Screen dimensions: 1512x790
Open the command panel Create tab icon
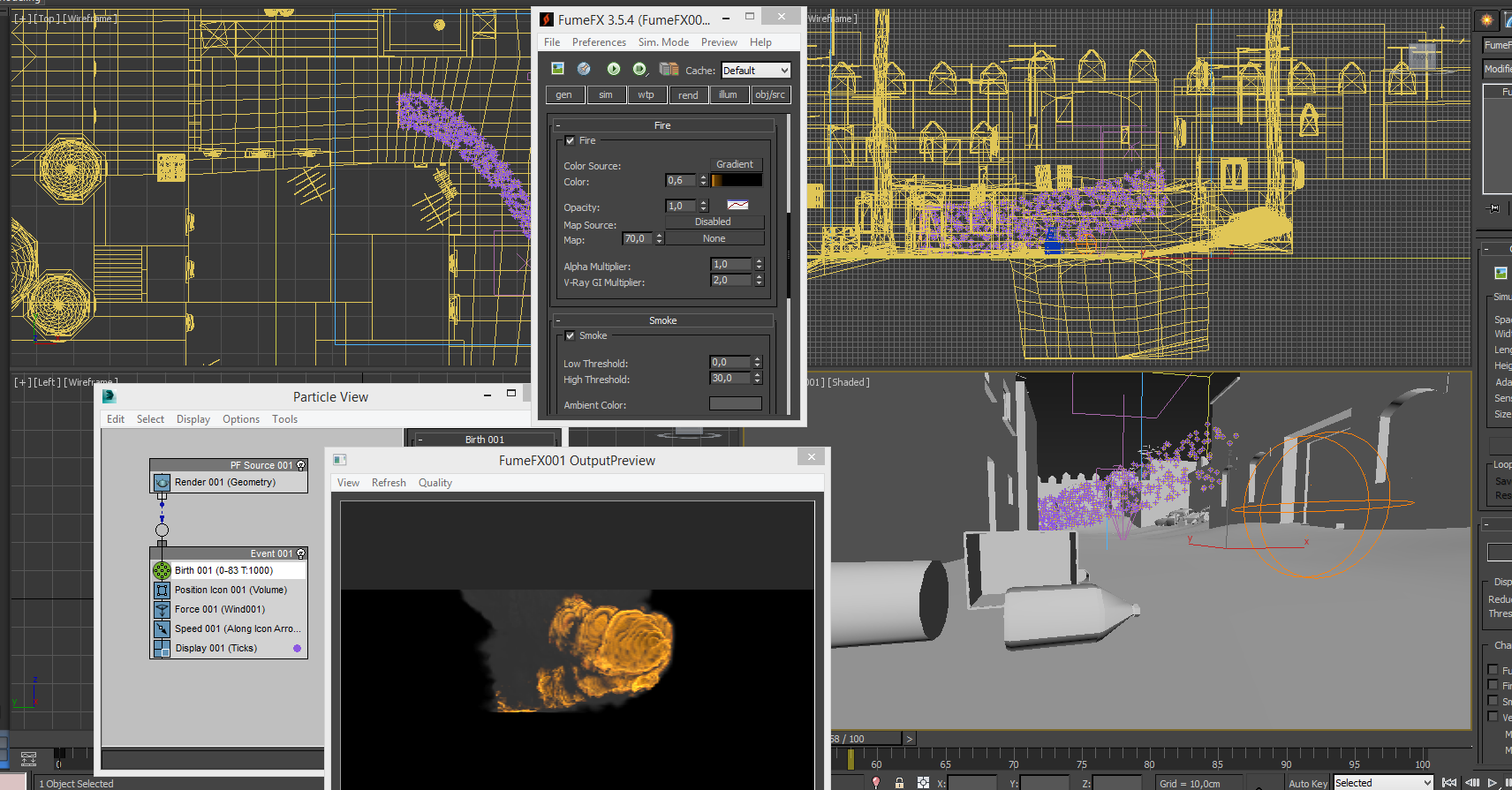[x=1486, y=19]
